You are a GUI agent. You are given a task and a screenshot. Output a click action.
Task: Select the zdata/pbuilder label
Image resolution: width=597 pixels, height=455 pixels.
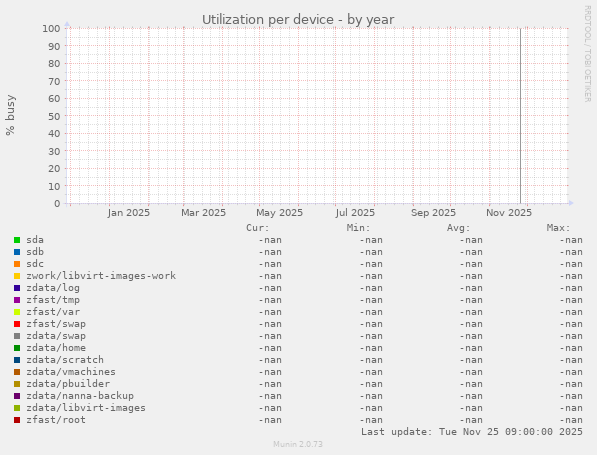[68, 384]
